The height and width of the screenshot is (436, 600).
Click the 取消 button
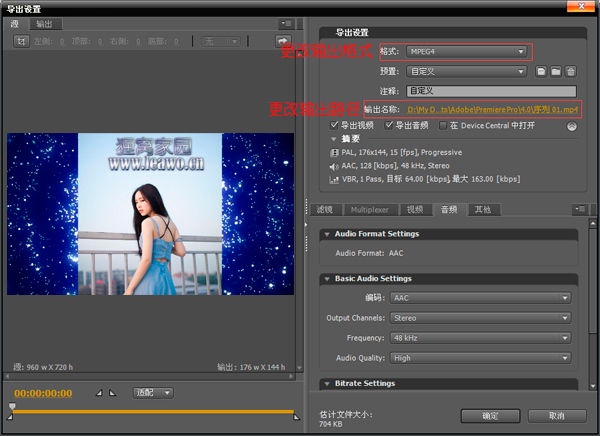(x=557, y=416)
